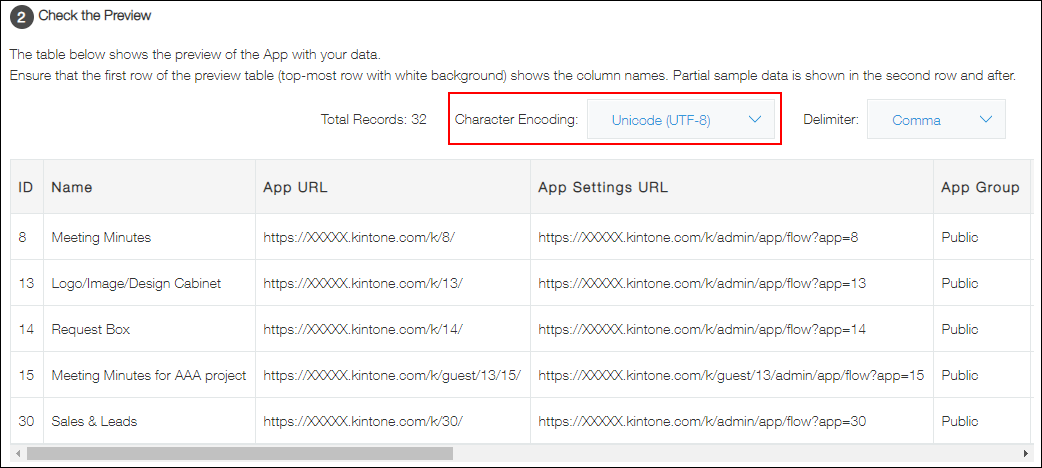Viewport: 1042px width, 468px height.
Task: Select the Meeting Minutes name cell
Action: [101, 237]
